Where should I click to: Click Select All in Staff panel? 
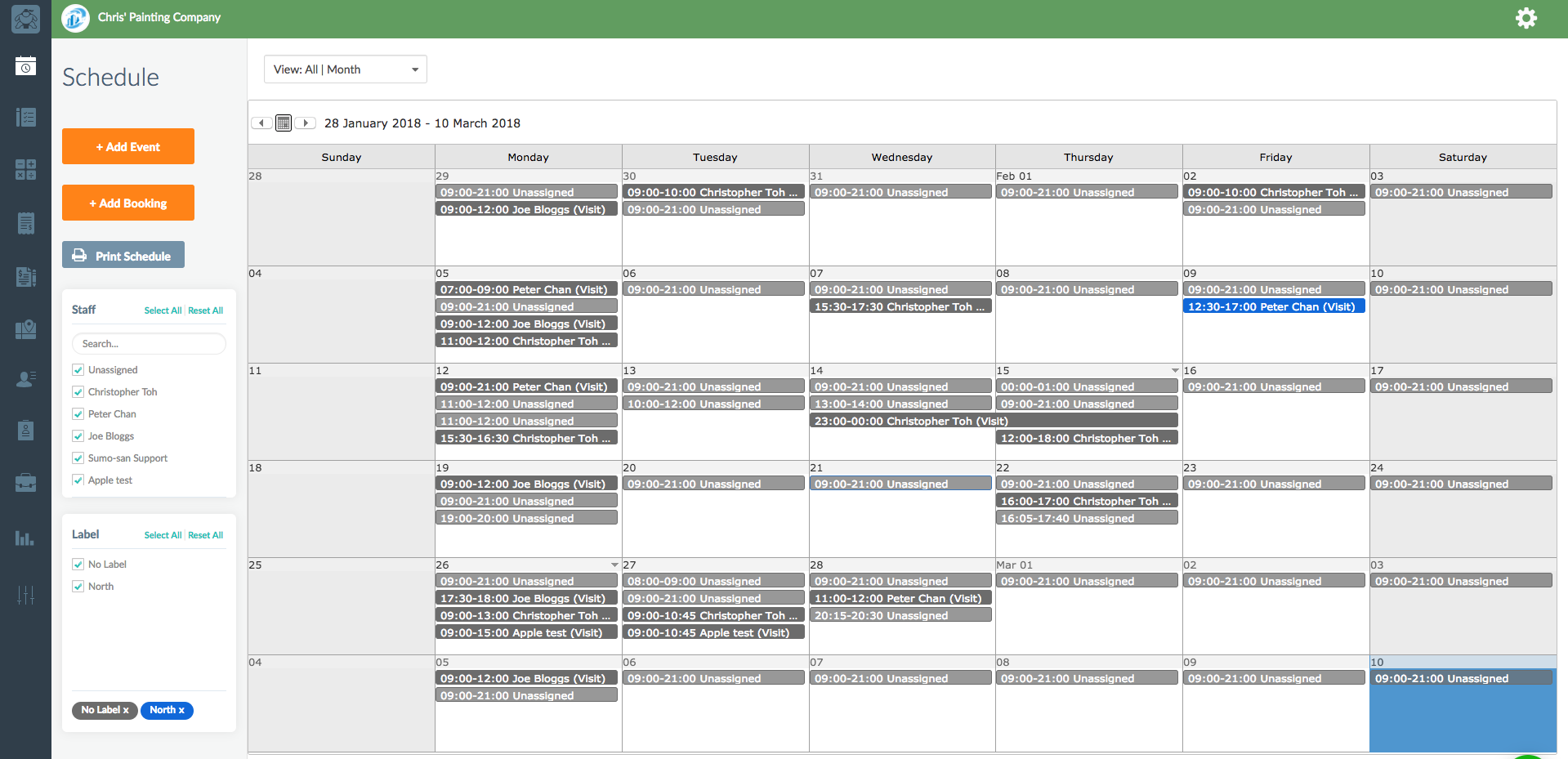coord(163,310)
